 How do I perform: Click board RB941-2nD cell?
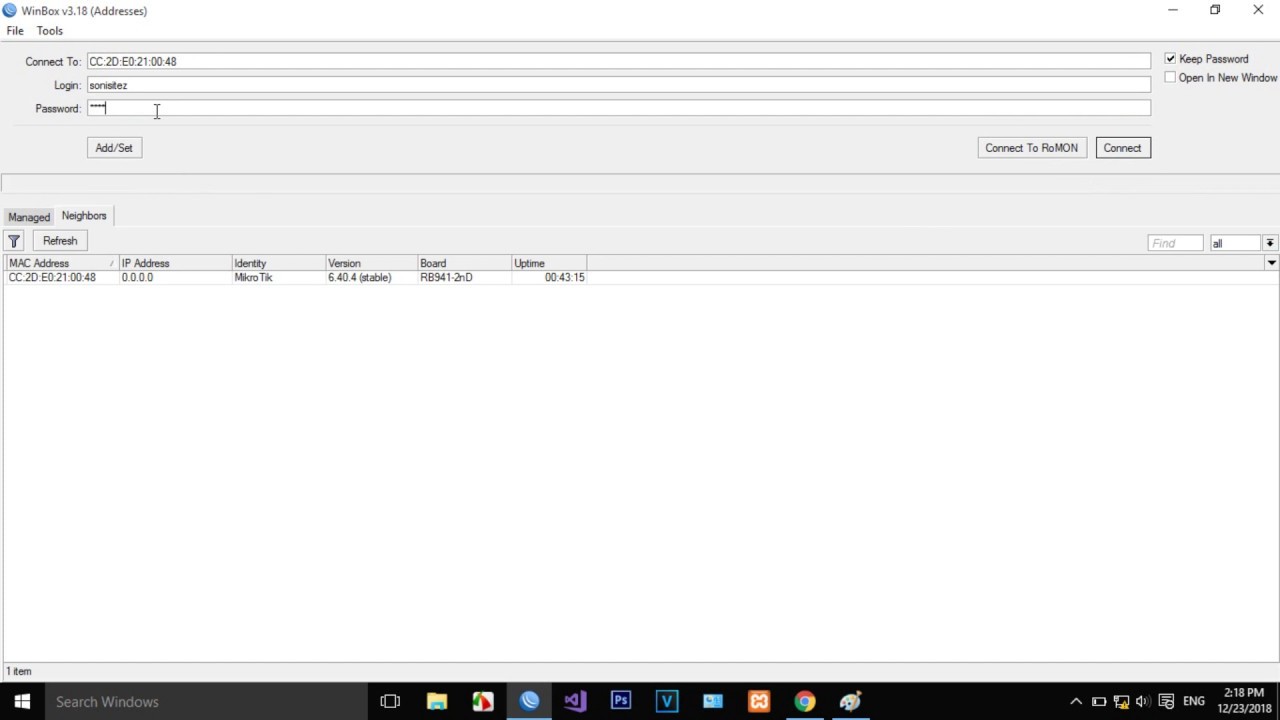point(446,278)
